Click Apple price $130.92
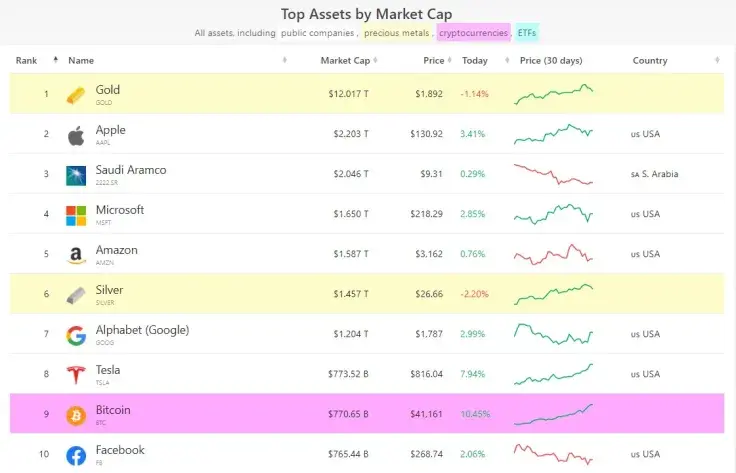This screenshot has width=736, height=473. coord(426,134)
